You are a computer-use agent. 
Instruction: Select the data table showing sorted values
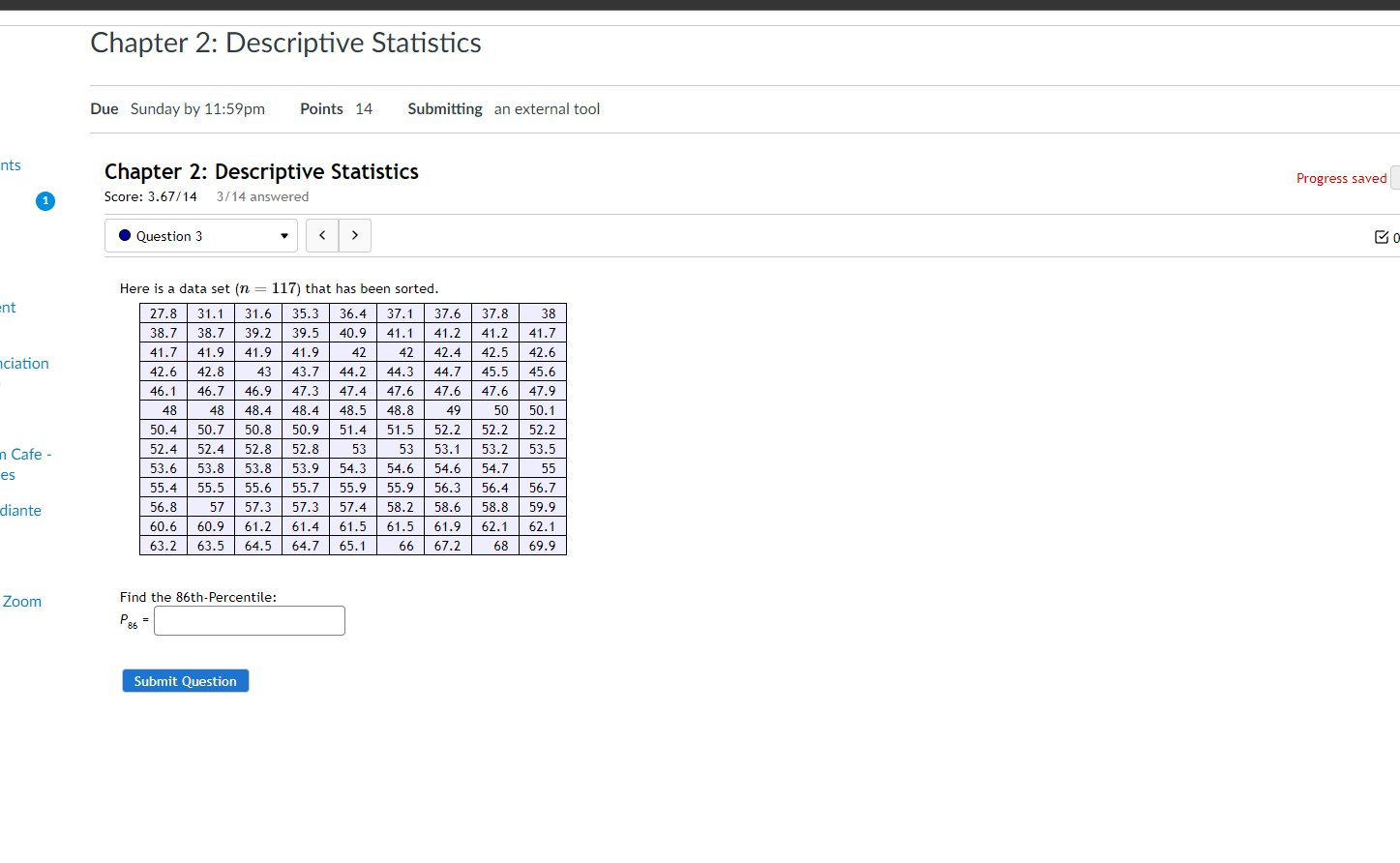352,430
